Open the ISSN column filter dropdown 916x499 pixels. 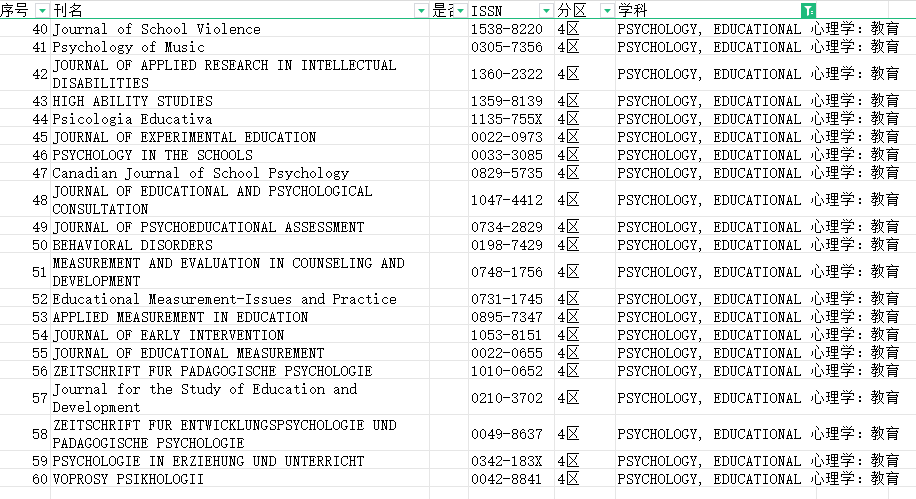coord(546,11)
